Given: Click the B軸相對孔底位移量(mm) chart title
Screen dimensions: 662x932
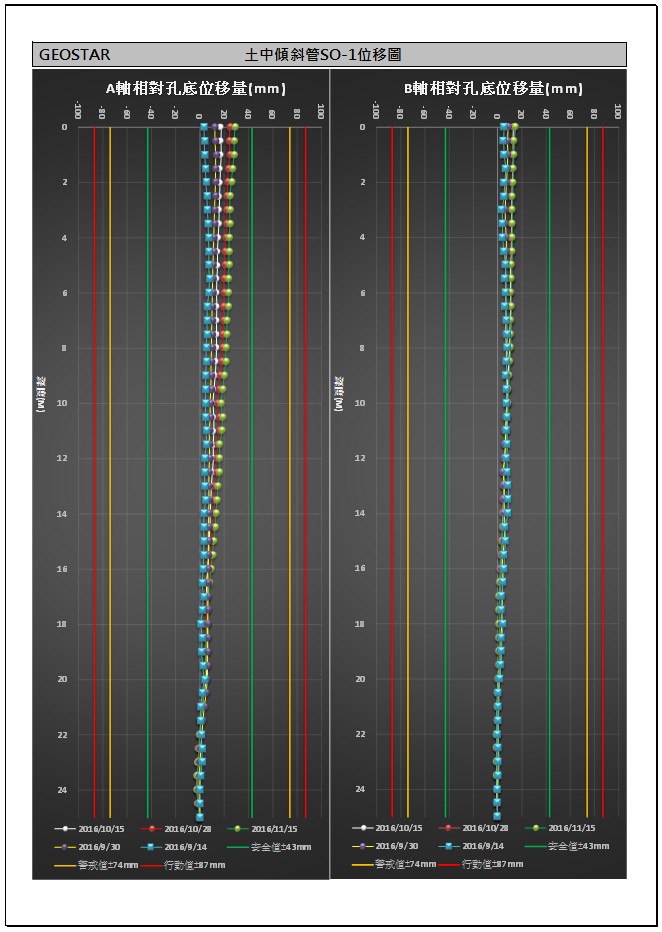Looking at the screenshot, I should (479, 89).
